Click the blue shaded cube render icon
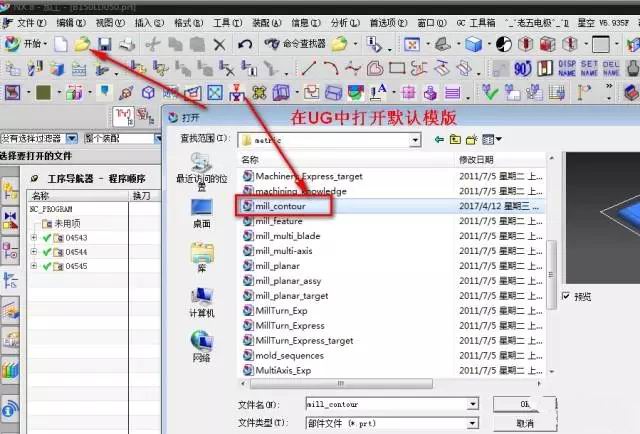 (473, 44)
